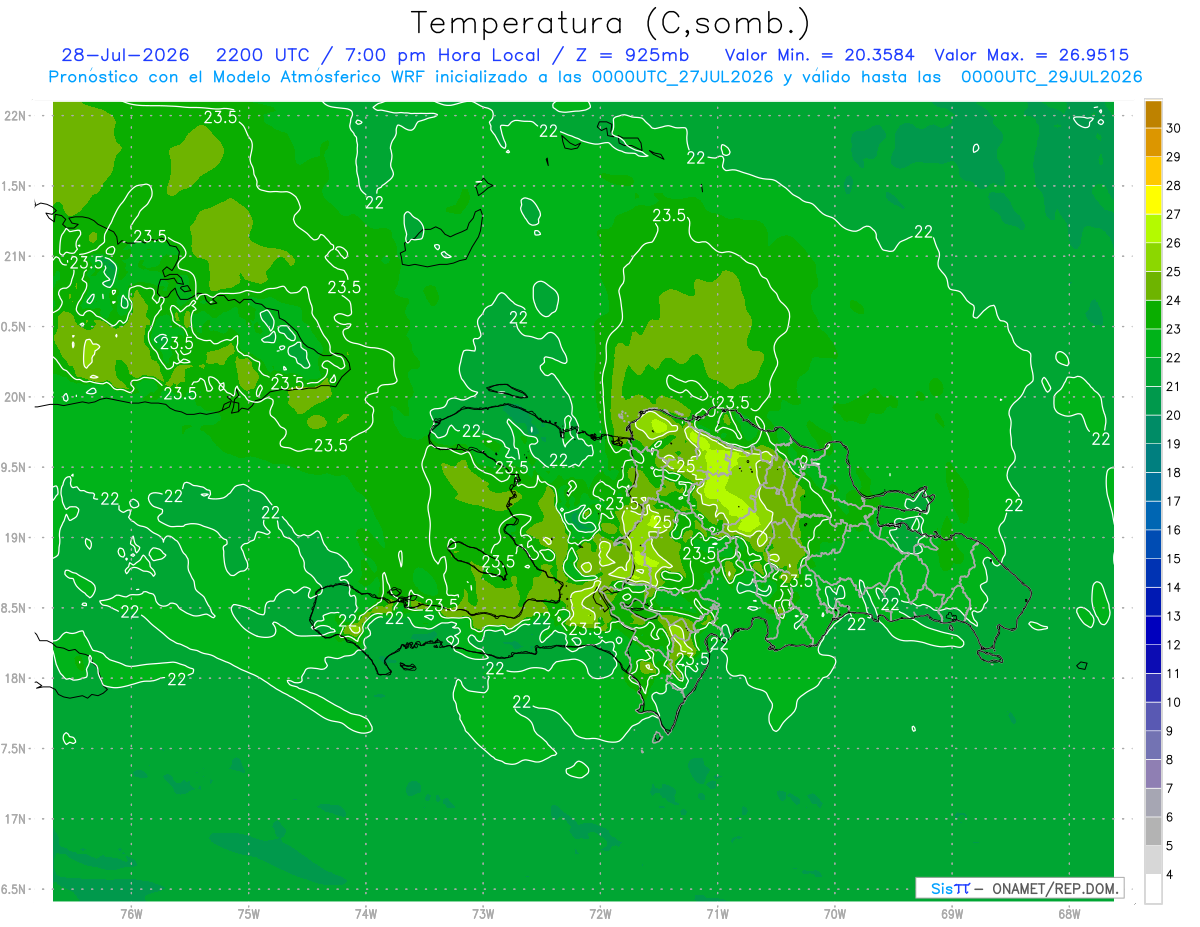Image resolution: width=1200 pixels, height=927 pixels.
Task: Click the color bar value '30'
Action: (x=1174, y=128)
